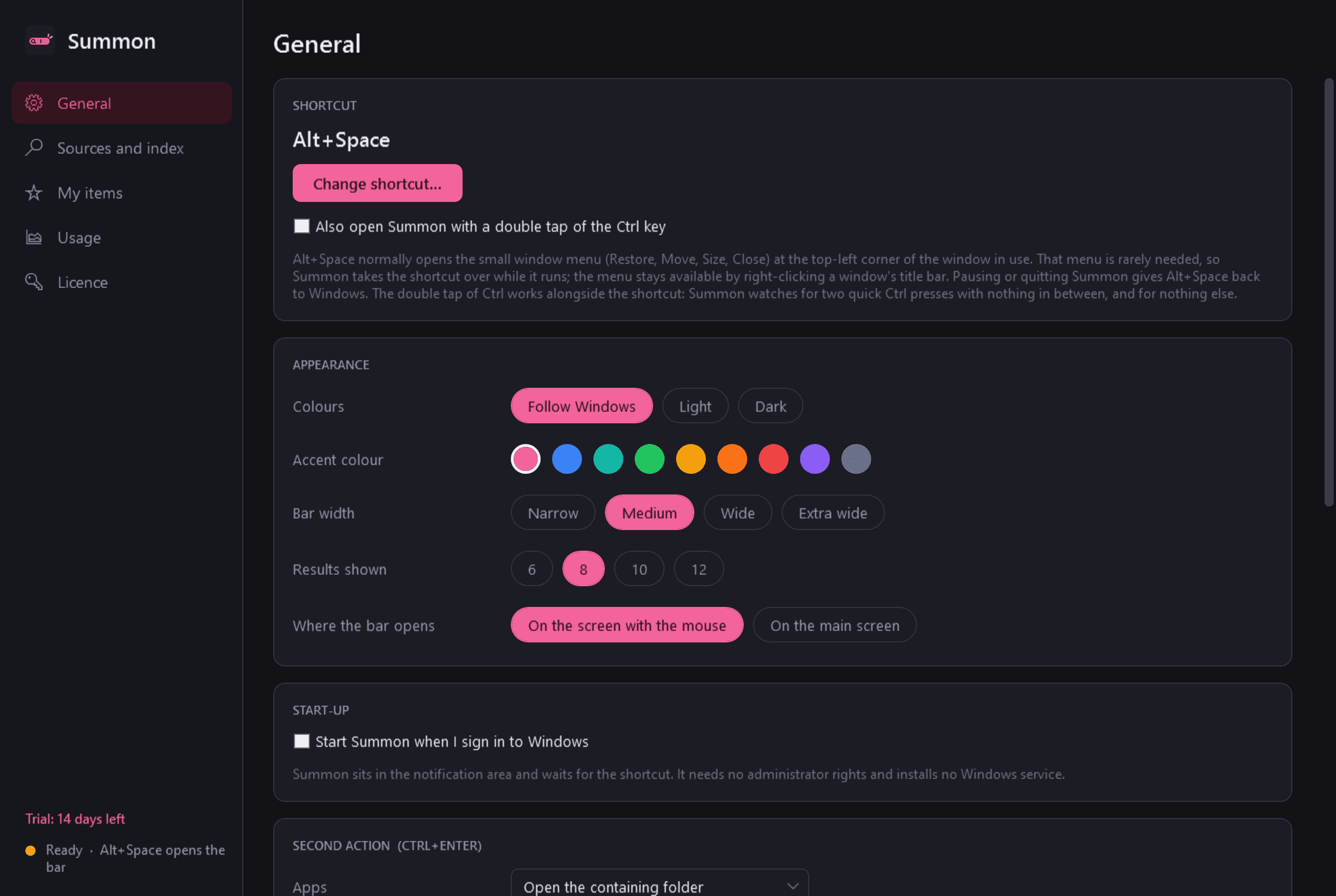The height and width of the screenshot is (896, 1336).
Task: Select Follow Windows colours option
Action: tap(581, 406)
